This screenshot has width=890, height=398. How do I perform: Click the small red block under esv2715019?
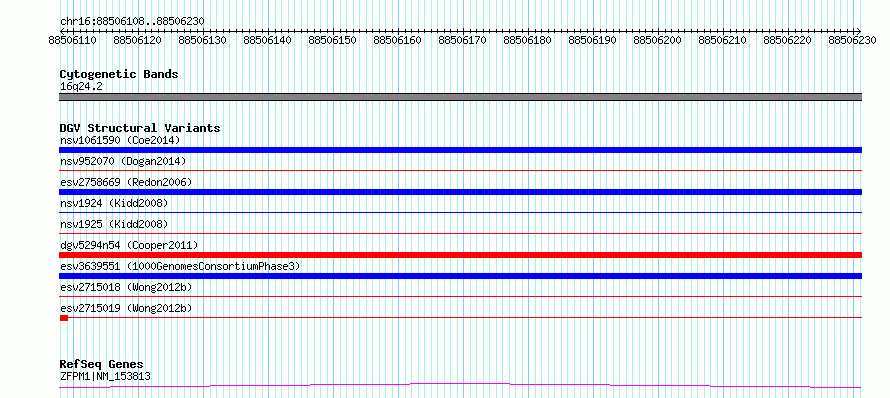[x=64, y=318]
